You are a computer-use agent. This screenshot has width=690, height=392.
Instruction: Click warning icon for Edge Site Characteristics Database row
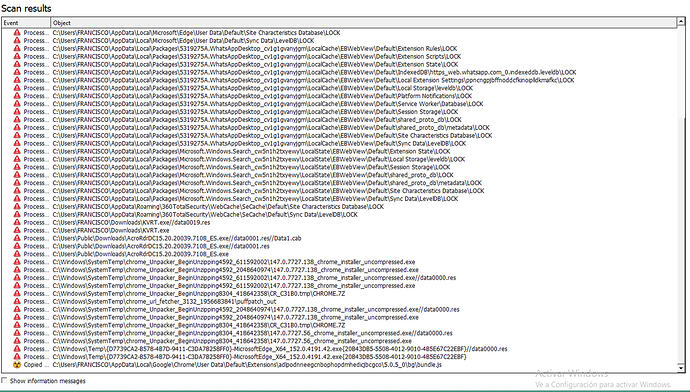point(17,33)
